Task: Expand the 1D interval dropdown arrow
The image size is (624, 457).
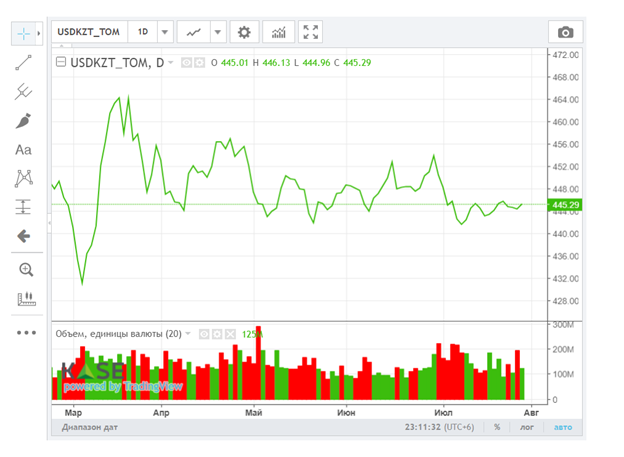Action: point(165,32)
